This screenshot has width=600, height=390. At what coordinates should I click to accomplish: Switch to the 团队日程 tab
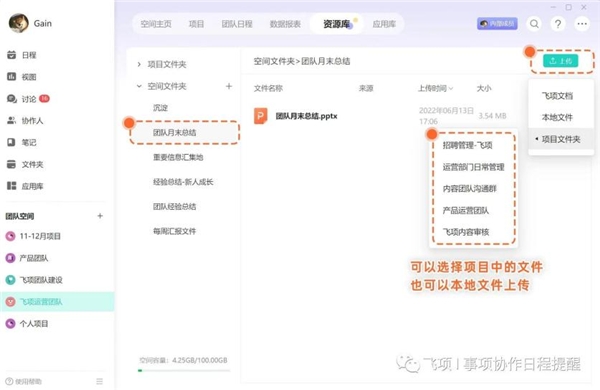237,24
